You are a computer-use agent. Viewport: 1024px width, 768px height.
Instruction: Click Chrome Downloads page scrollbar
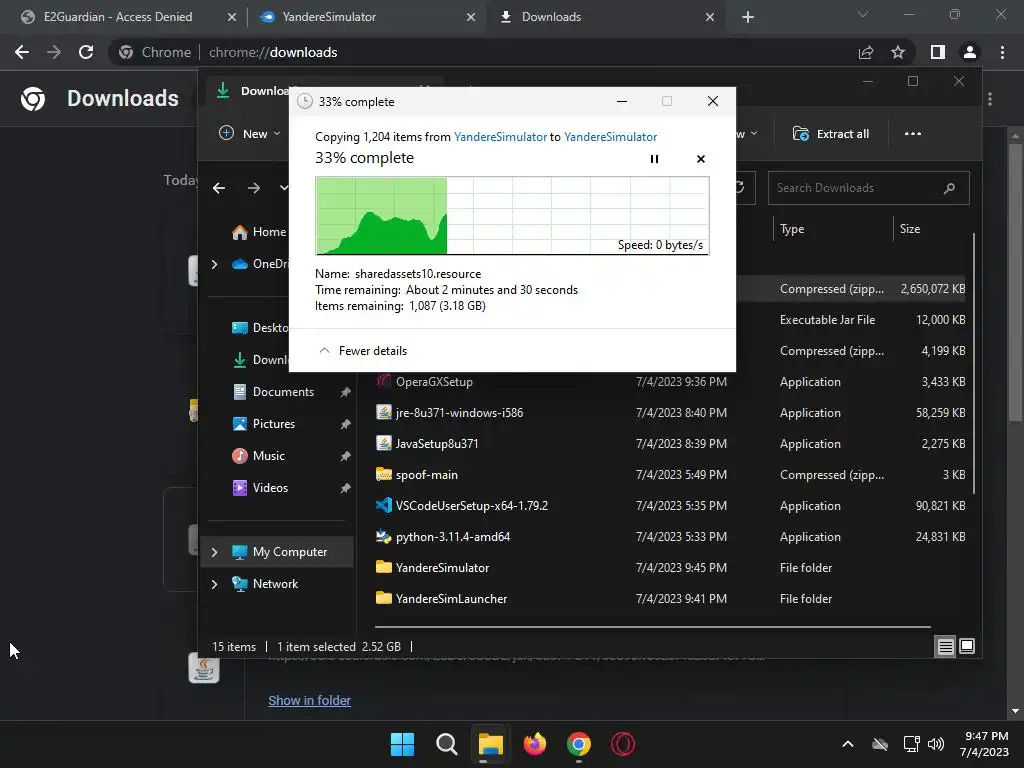pyautogui.click(x=1015, y=283)
